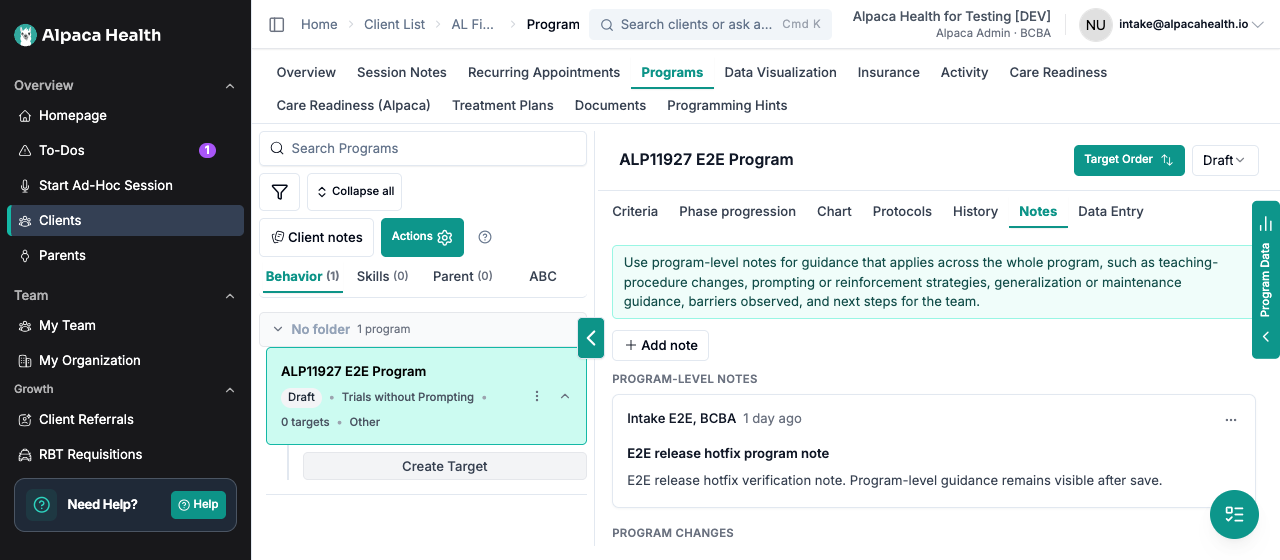Open Clients in the sidebar
Screen dimensions: 1280x560
126,221
